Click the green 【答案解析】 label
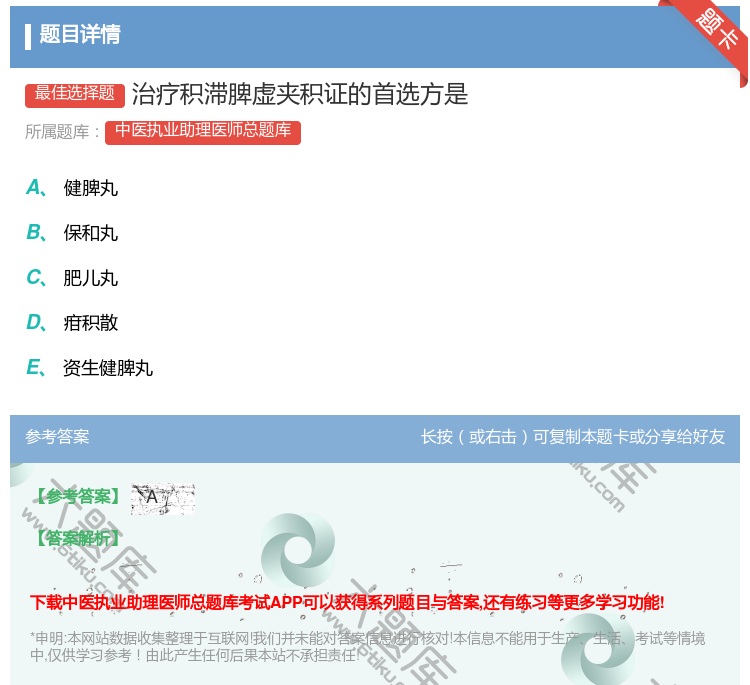The width and height of the screenshot is (750, 685). [79, 539]
